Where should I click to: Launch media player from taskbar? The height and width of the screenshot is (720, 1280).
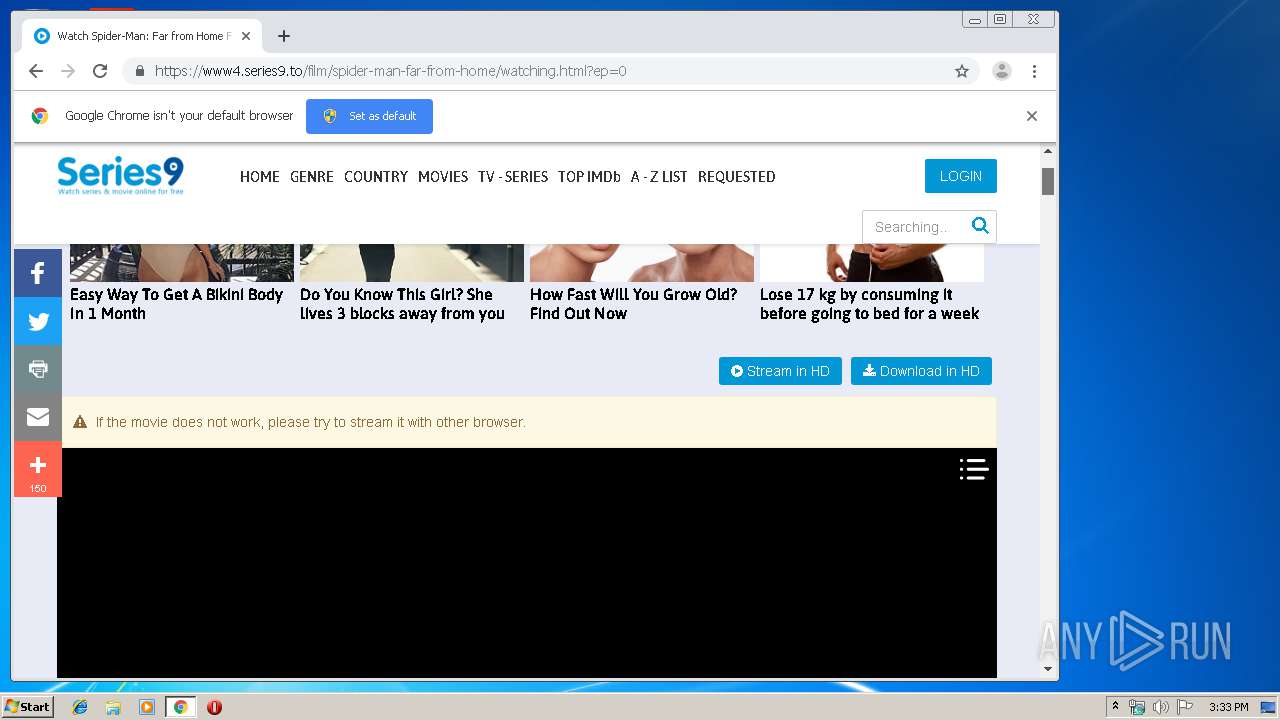(147, 707)
